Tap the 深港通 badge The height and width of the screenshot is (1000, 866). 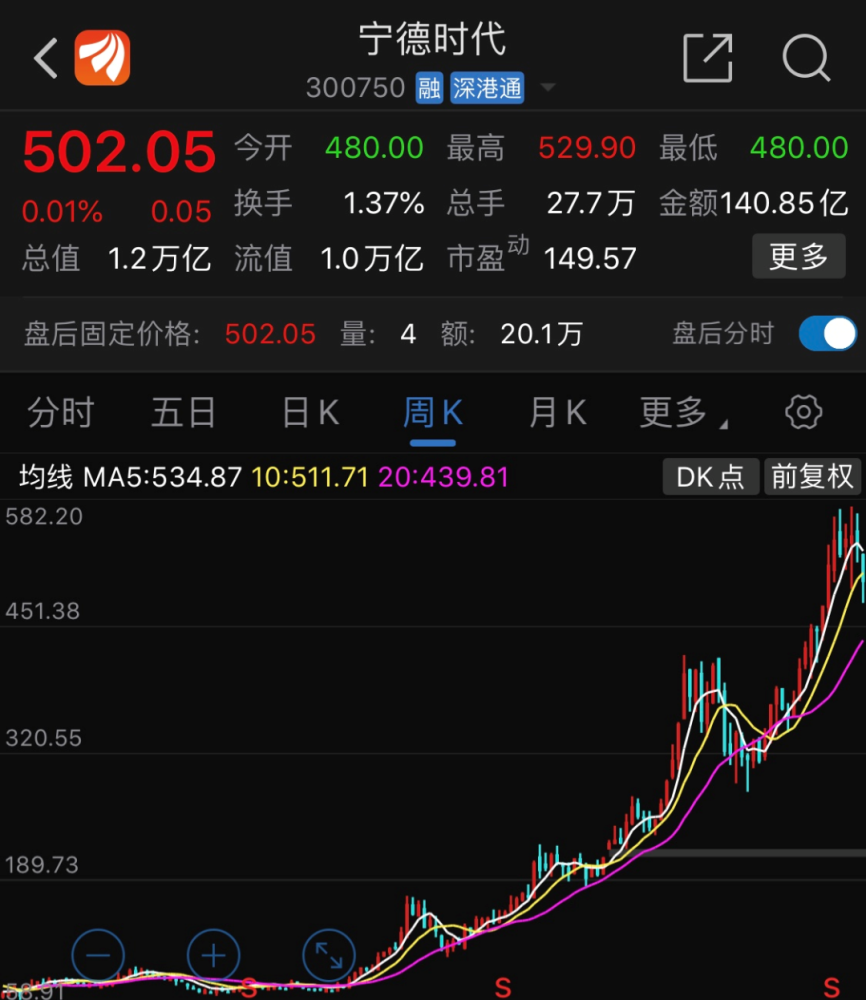tap(487, 88)
